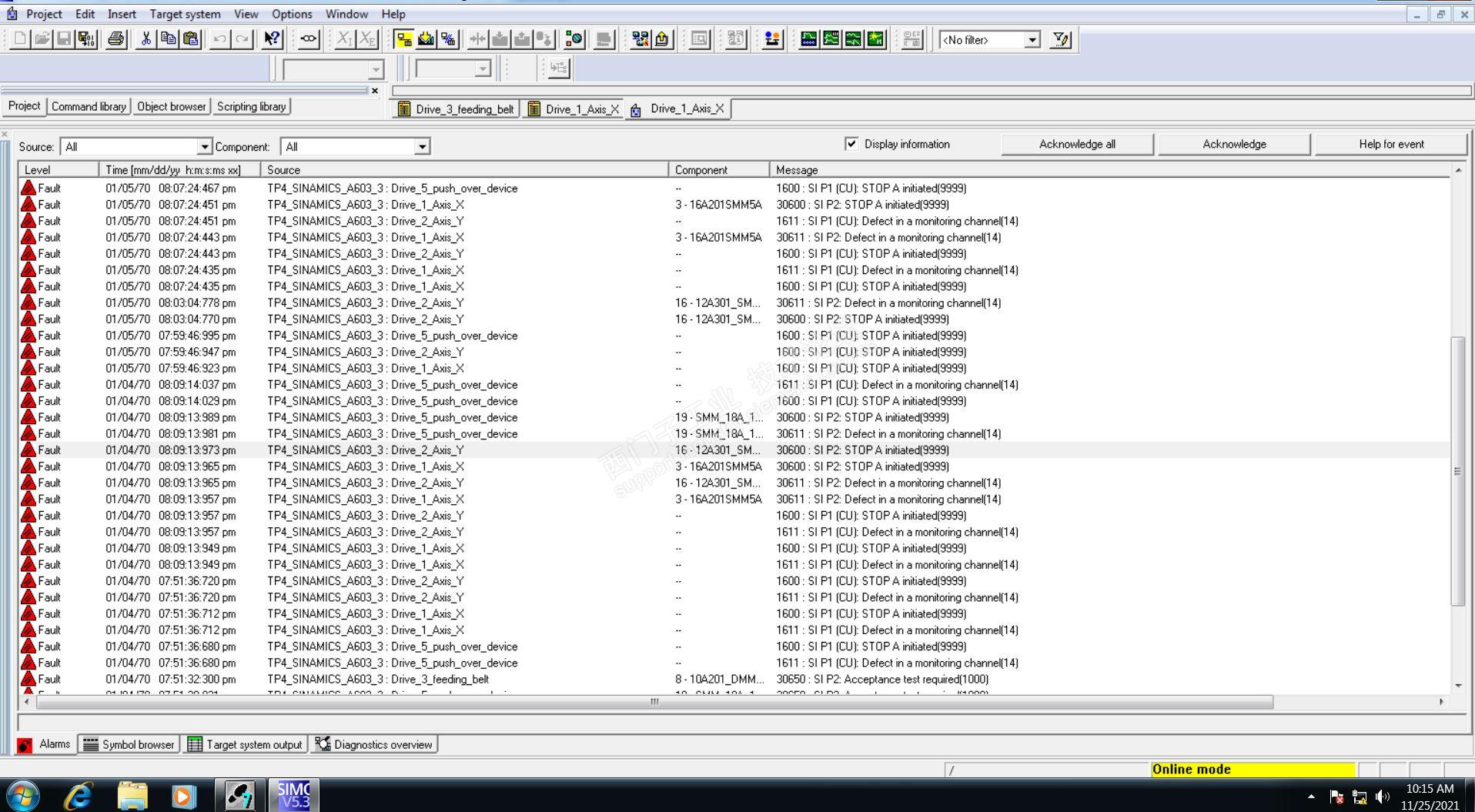Sort by the Level column header
The width and height of the screenshot is (1475, 812).
tap(59, 169)
